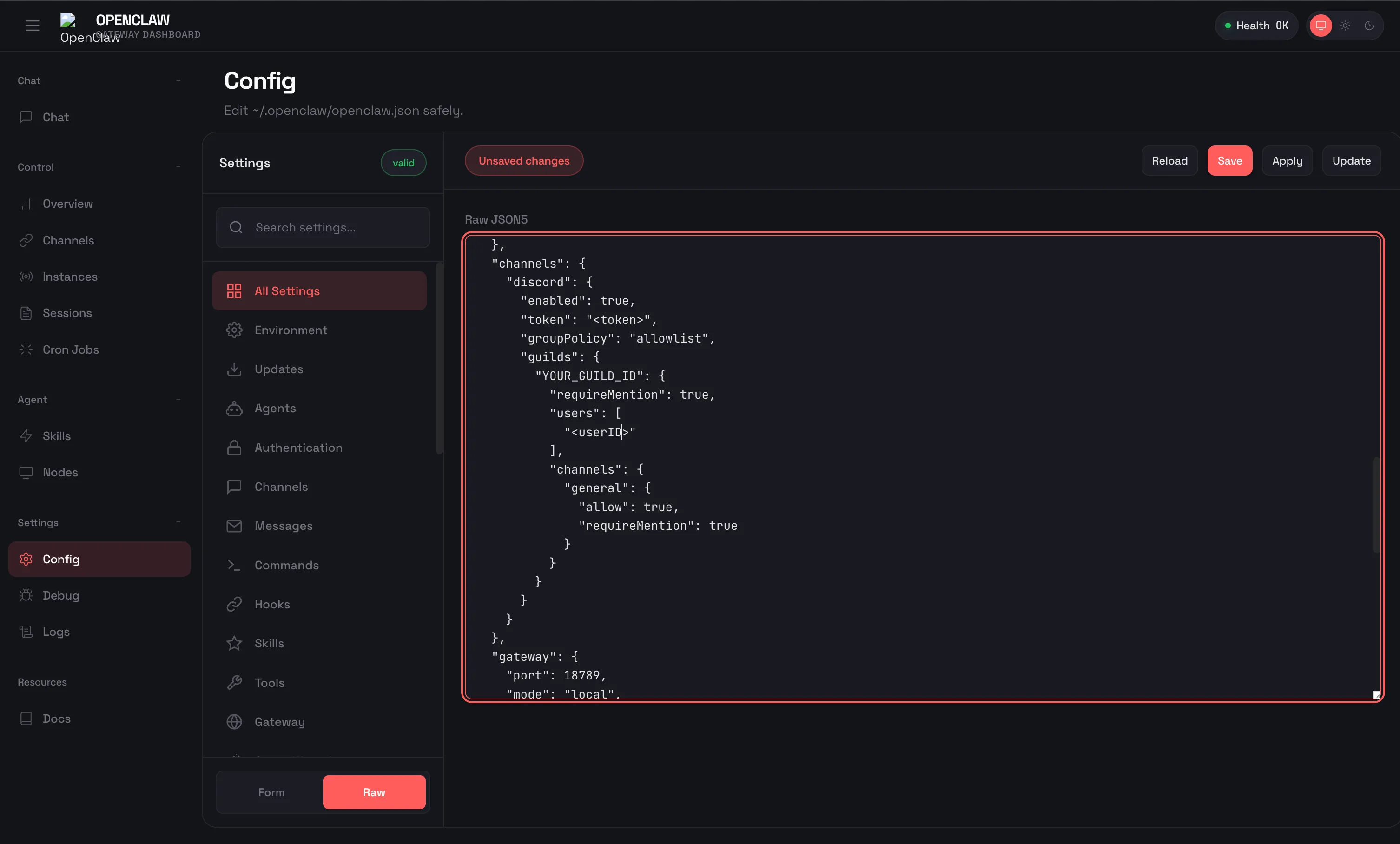Open Environment settings via the gear icon
The image size is (1400, 844).
click(x=234, y=330)
